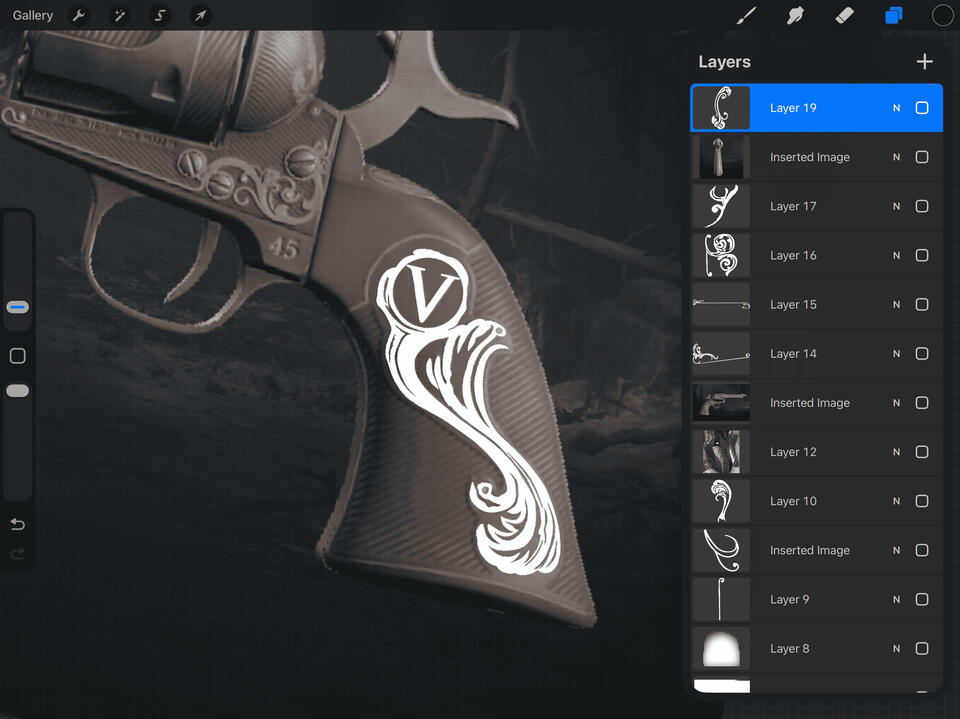Open blend mode N for Layer 16
The width and height of the screenshot is (960, 719).
pyautogui.click(x=896, y=255)
